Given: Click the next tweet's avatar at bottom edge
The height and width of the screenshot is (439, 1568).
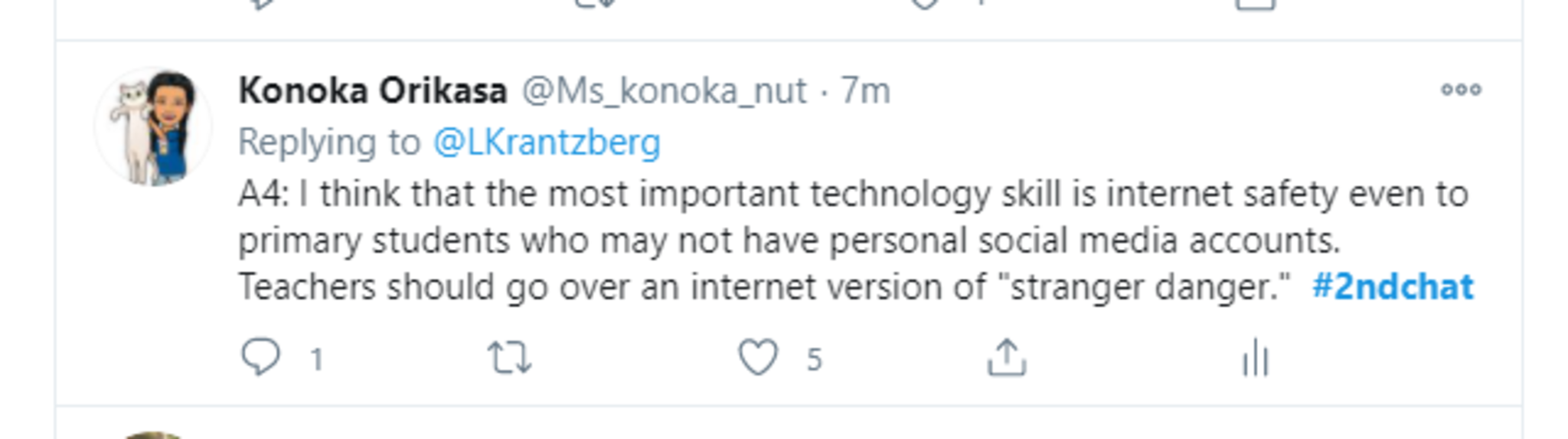Looking at the screenshot, I should click(153, 435).
